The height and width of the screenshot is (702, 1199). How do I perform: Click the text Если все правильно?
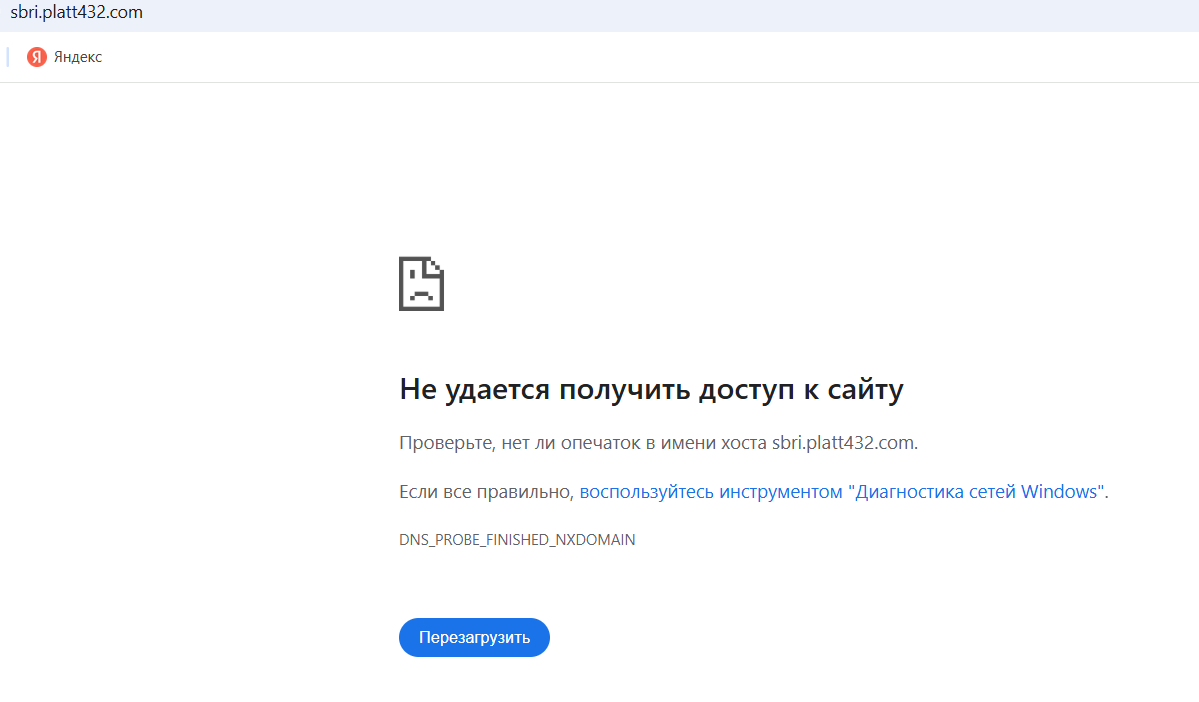485,491
